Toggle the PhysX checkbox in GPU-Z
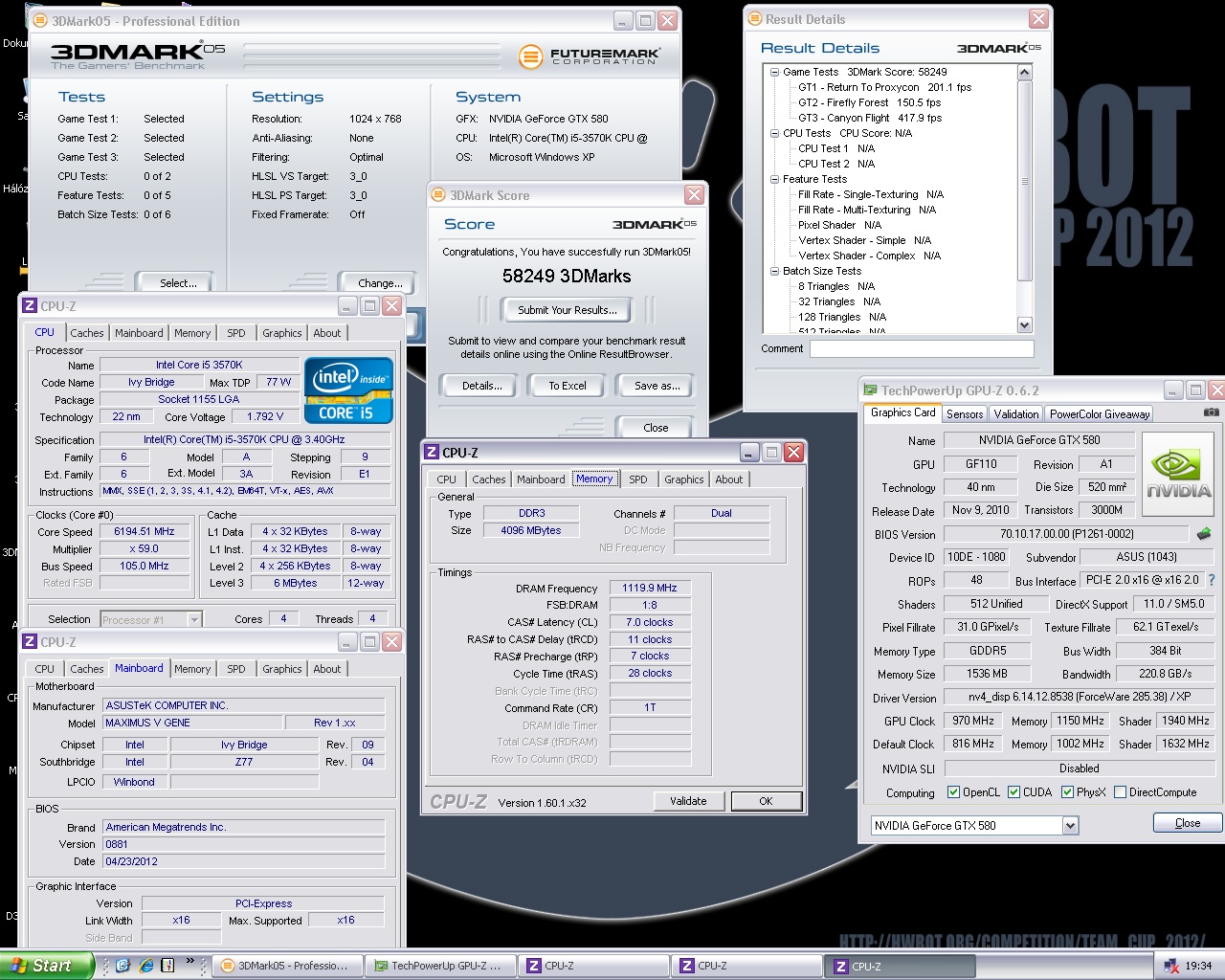This screenshot has width=1225, height=980. click(1067, 792)
